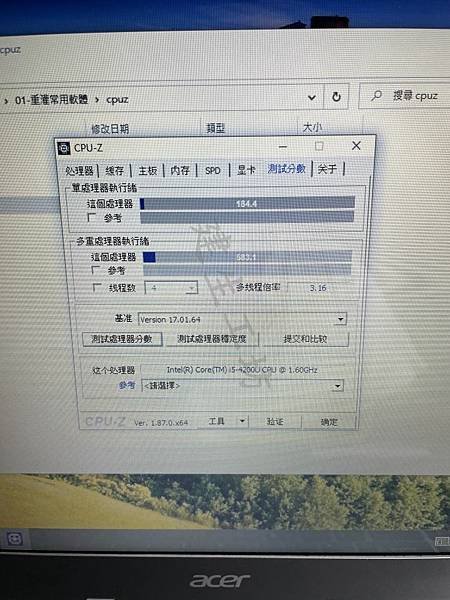This screenshot has width=450, height=600.
Task: Open the 关于 tab
Action: coord(327,169)
